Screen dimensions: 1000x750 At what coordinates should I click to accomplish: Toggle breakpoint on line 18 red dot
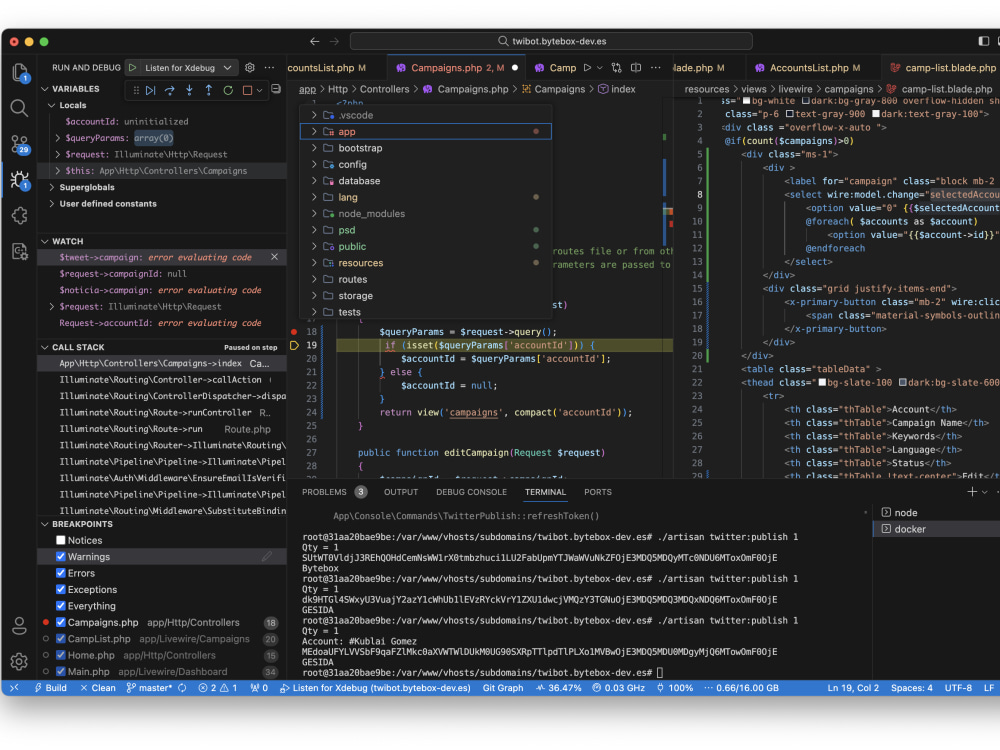(294, 332)
